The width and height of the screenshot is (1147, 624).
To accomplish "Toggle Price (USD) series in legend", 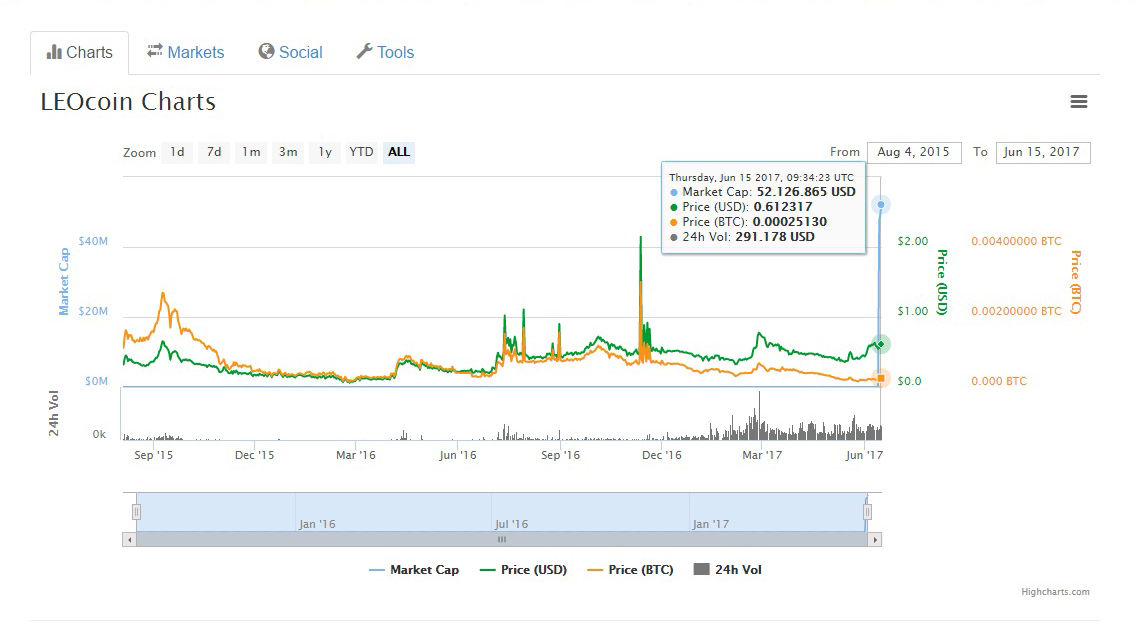I will pyautogui.click(x=523, y=570).
